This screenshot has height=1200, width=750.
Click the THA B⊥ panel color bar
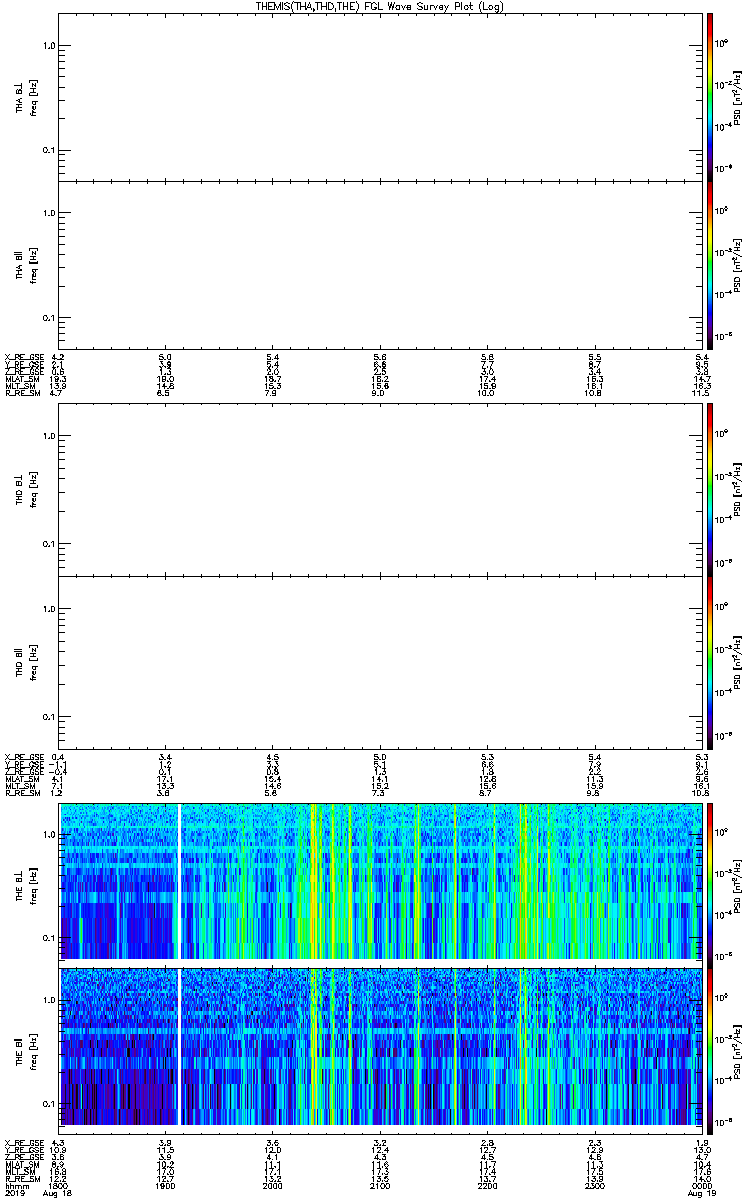710,95
